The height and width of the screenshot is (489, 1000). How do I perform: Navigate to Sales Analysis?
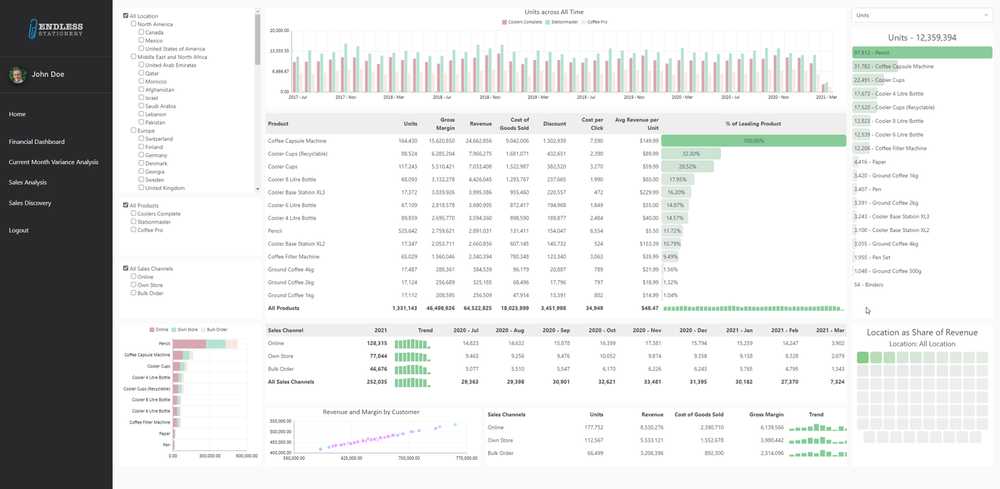point(27,182)
